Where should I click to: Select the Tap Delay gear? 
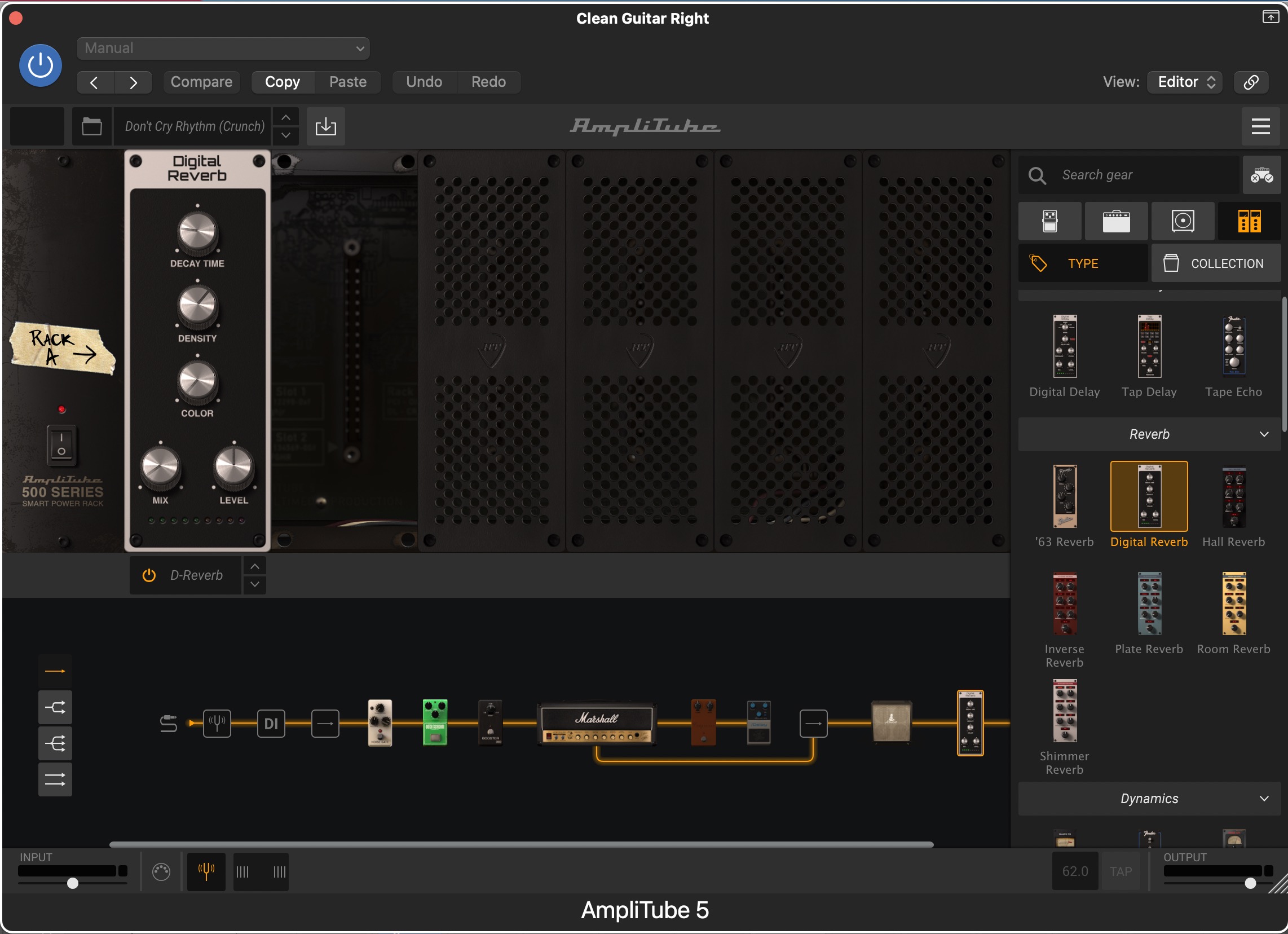tap(1149, 356)
